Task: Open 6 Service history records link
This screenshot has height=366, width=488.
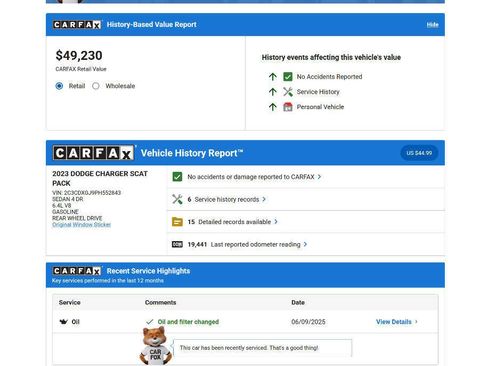Action: [223, 199]
